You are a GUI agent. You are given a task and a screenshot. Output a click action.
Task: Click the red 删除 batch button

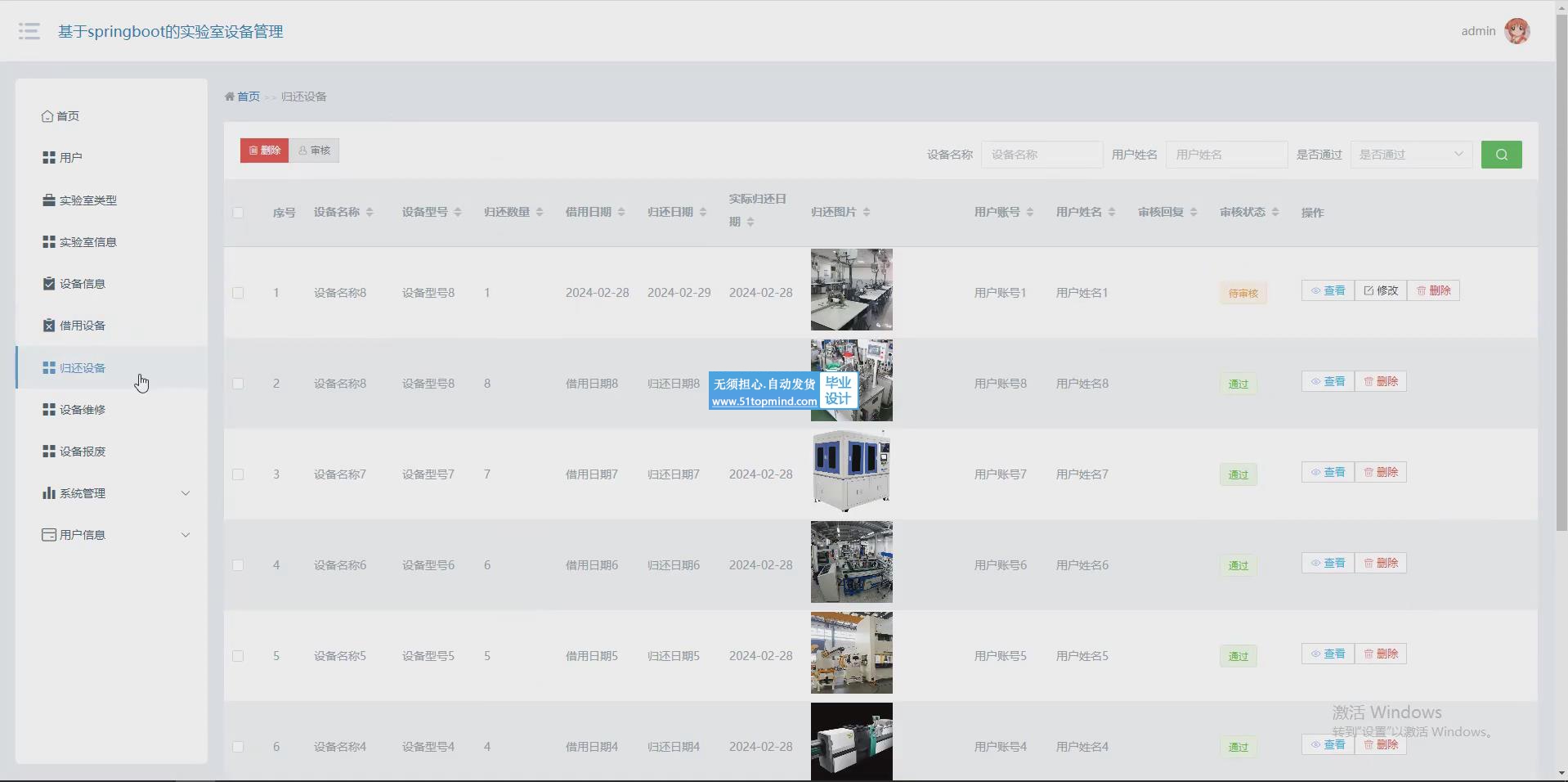264,151
